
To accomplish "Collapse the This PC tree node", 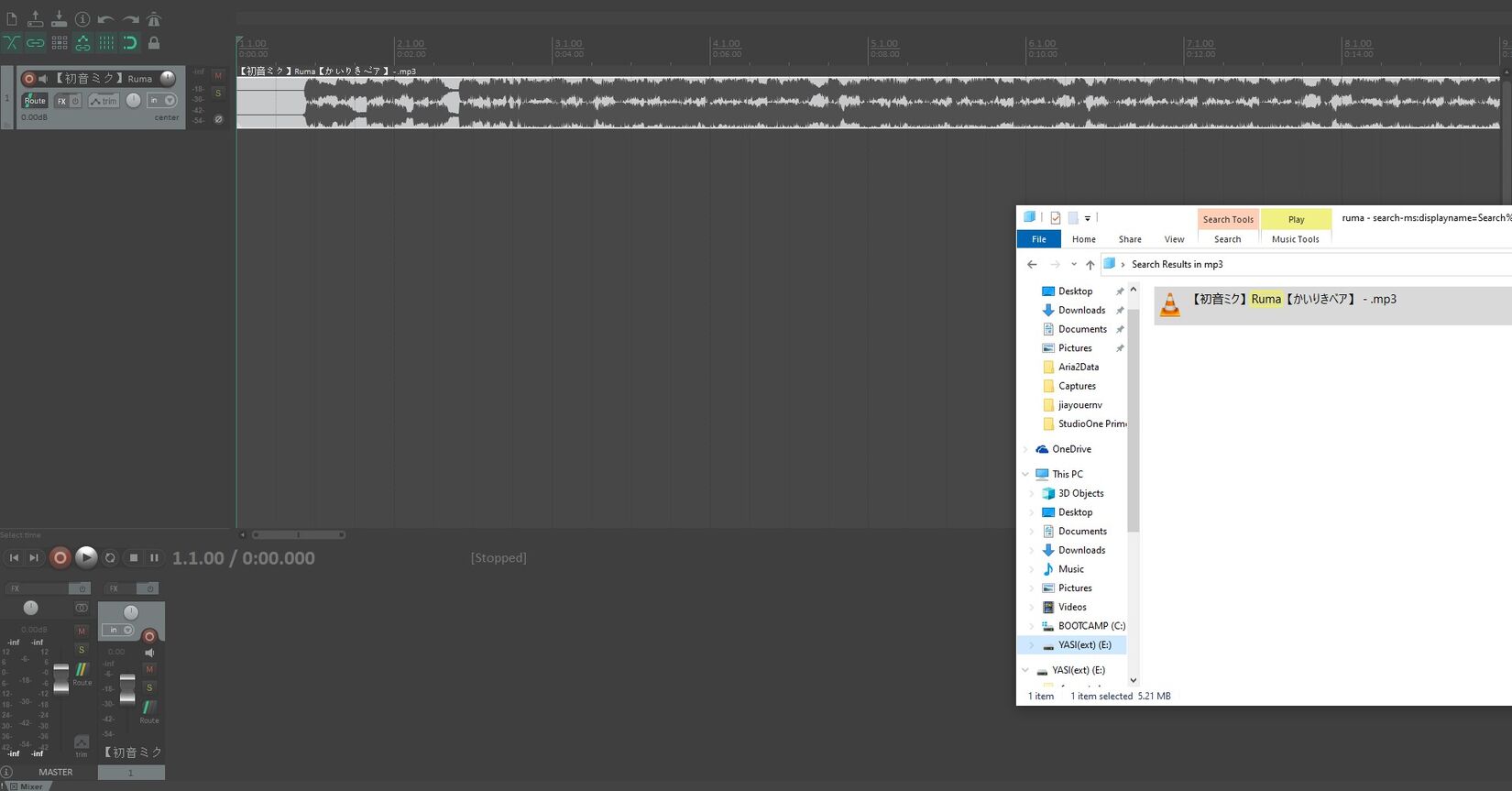I will [x=1025, y=474].
